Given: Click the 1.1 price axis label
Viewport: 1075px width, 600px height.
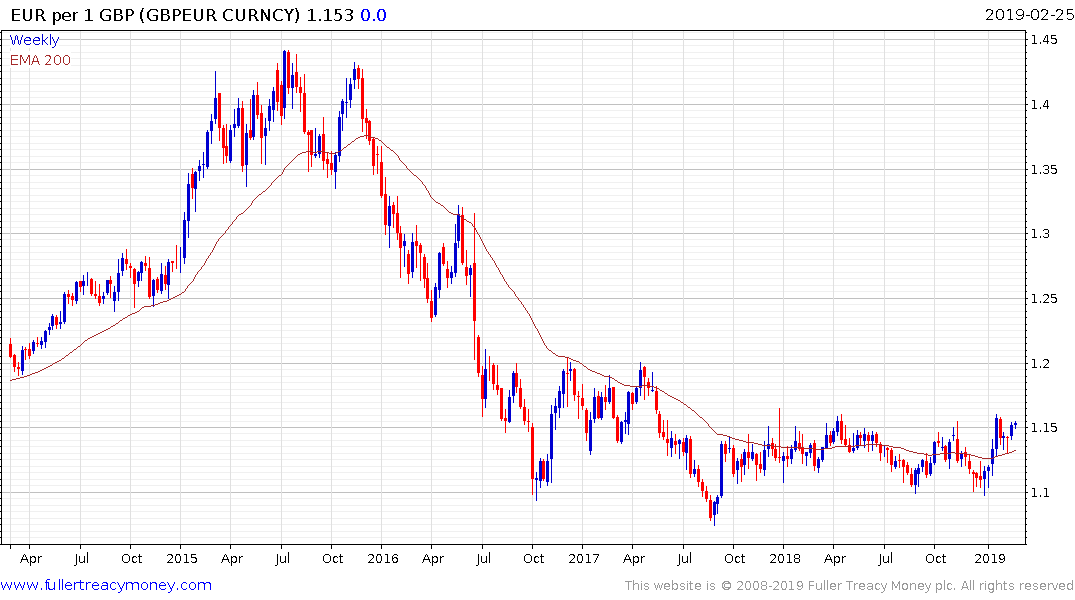Looking at the screenshot, I should point(1041,492).
